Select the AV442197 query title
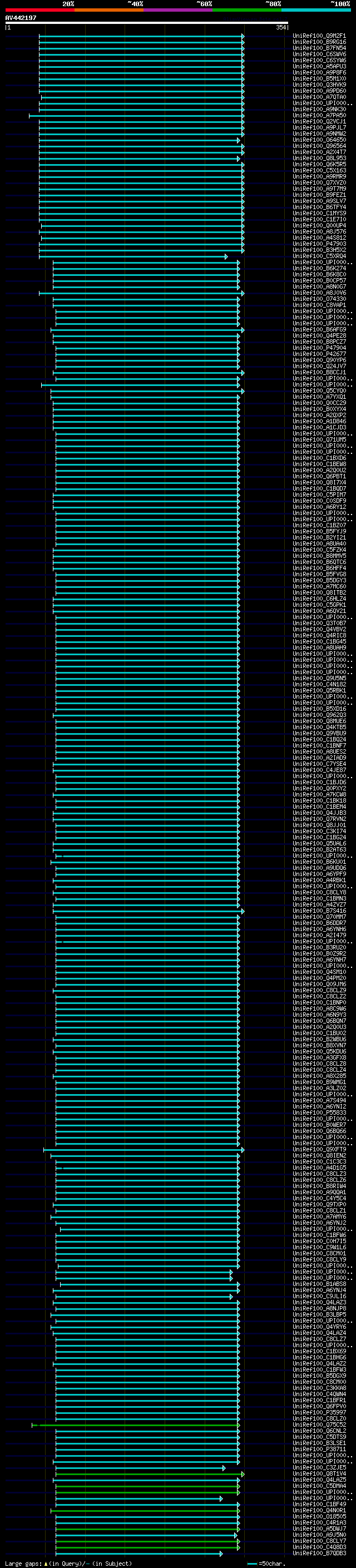The height and width of the screenshot is (1568, 356). coord(21,18)
